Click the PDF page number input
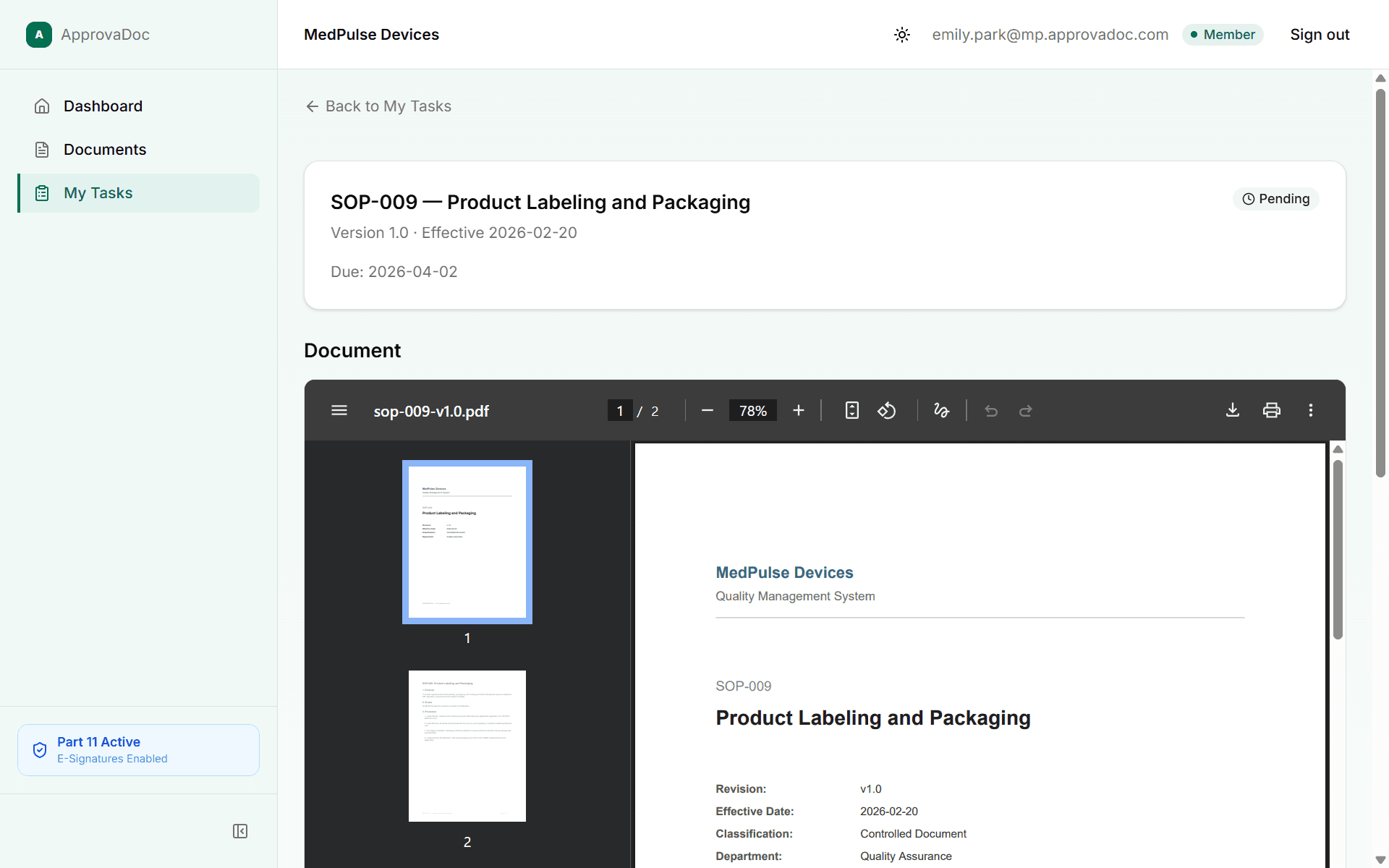The width and height of the screenshot is (1389, 868). 620,411
